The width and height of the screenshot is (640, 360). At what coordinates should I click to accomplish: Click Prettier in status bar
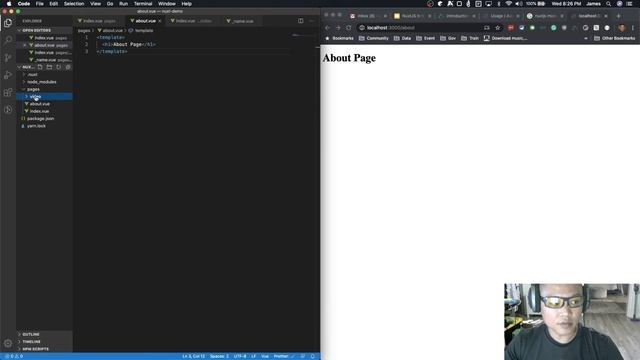(283, 356)
